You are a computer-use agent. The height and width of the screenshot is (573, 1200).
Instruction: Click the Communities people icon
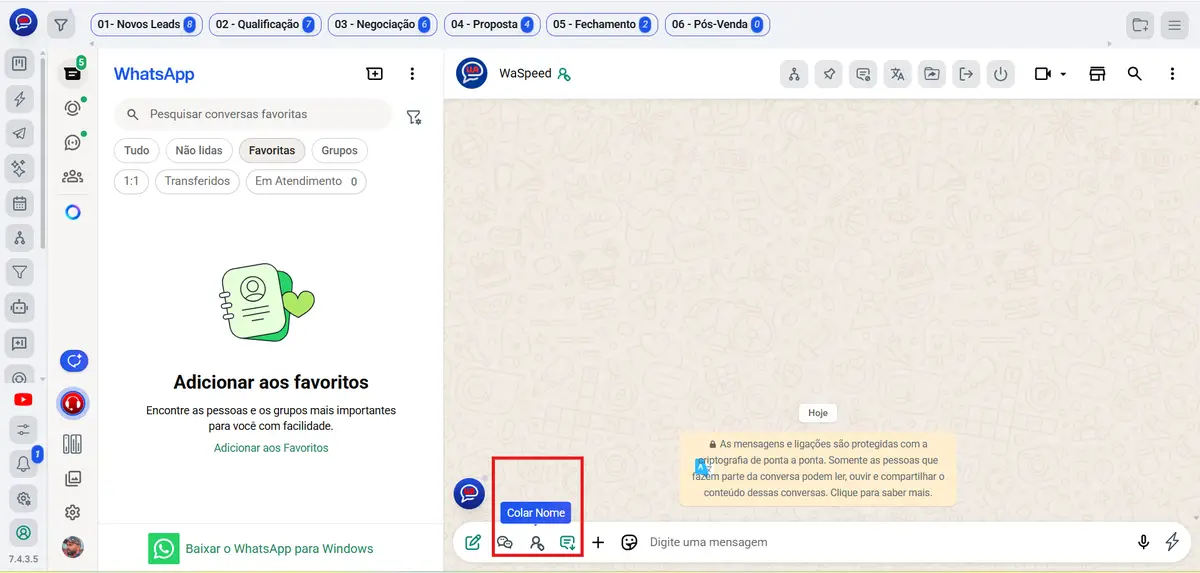[x=72, y=177]
